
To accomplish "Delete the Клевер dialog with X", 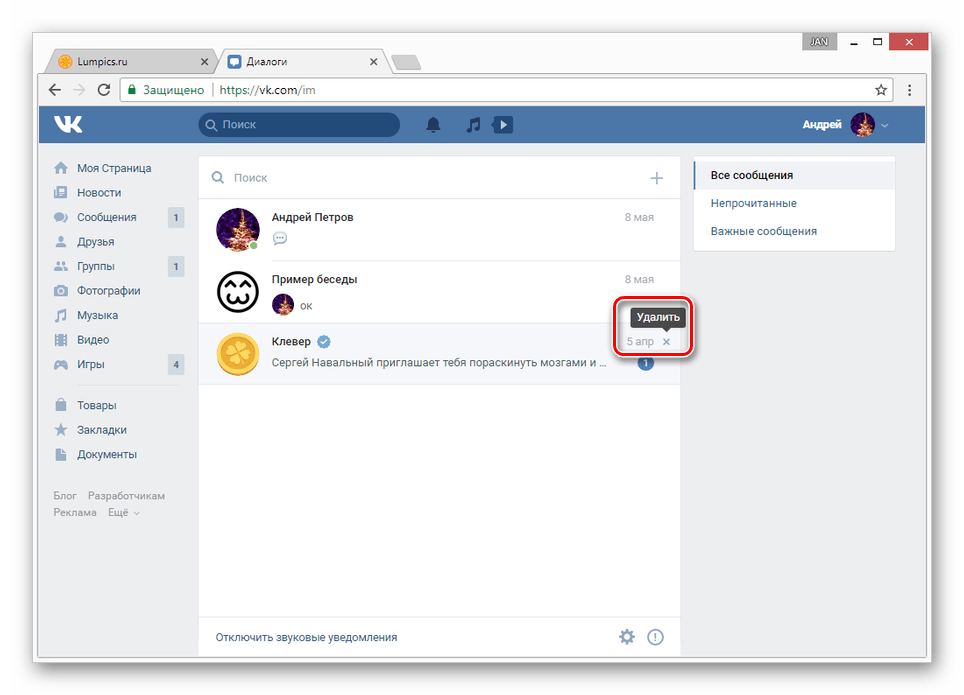I will click(x=667, y=342).
